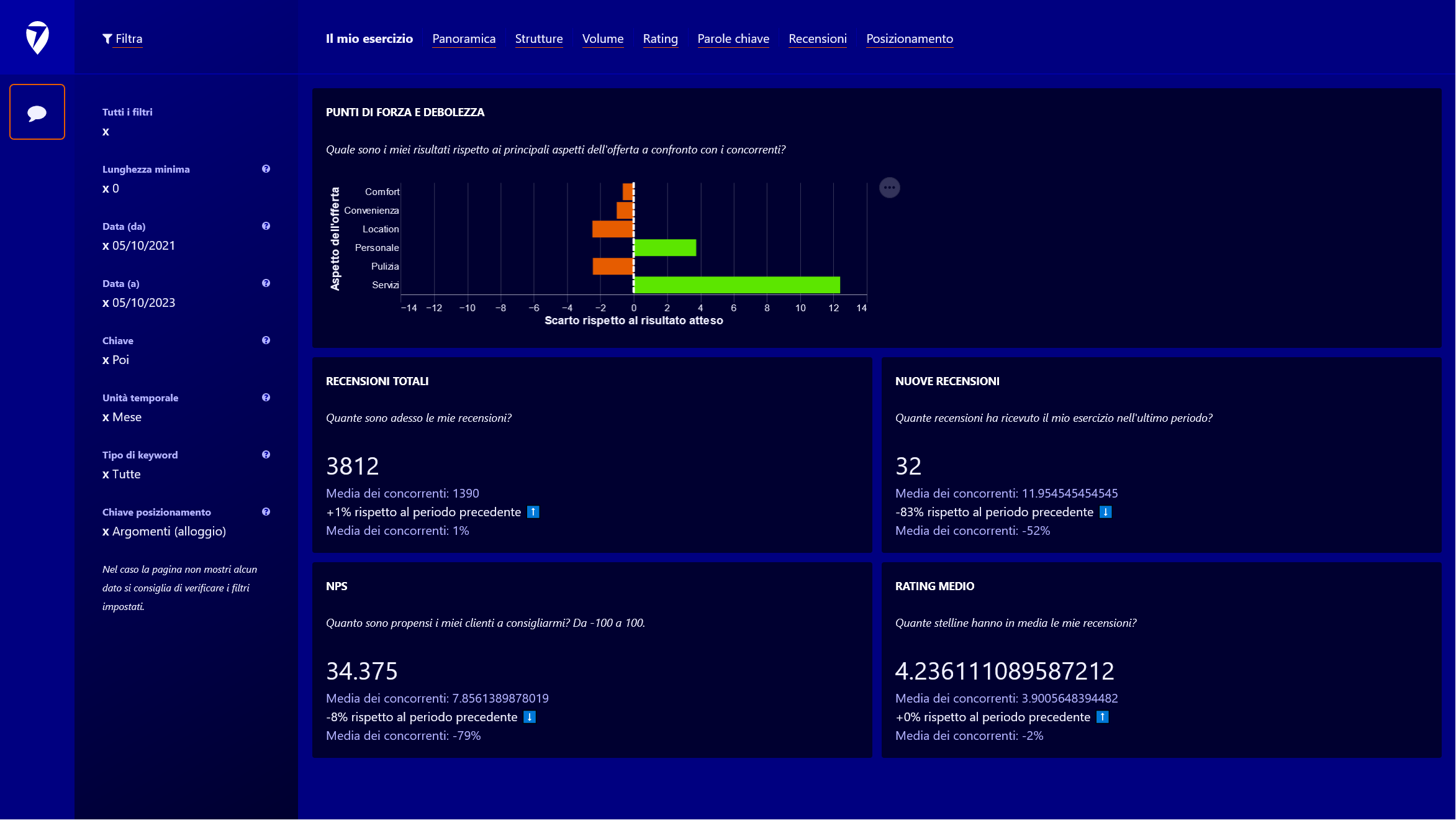This screenshot has width=1456, height=820.
Task: Open the Parole chiave tab
Action: [x=733, y=39]
